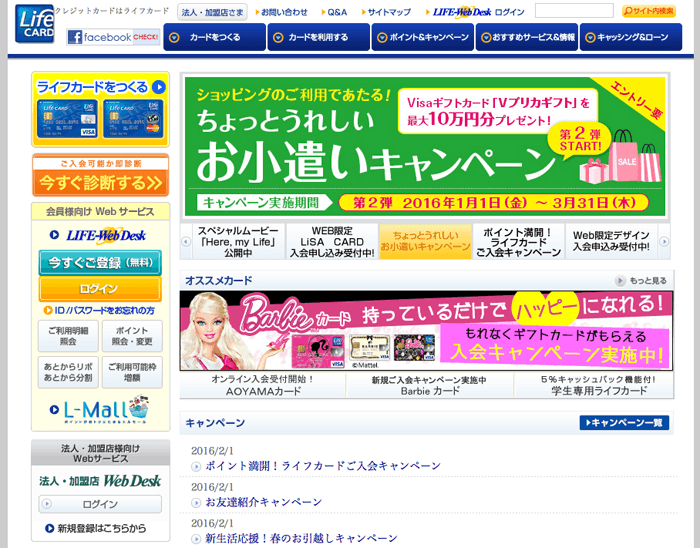Click the ポイント照会・変更 button

pos(132,336)
